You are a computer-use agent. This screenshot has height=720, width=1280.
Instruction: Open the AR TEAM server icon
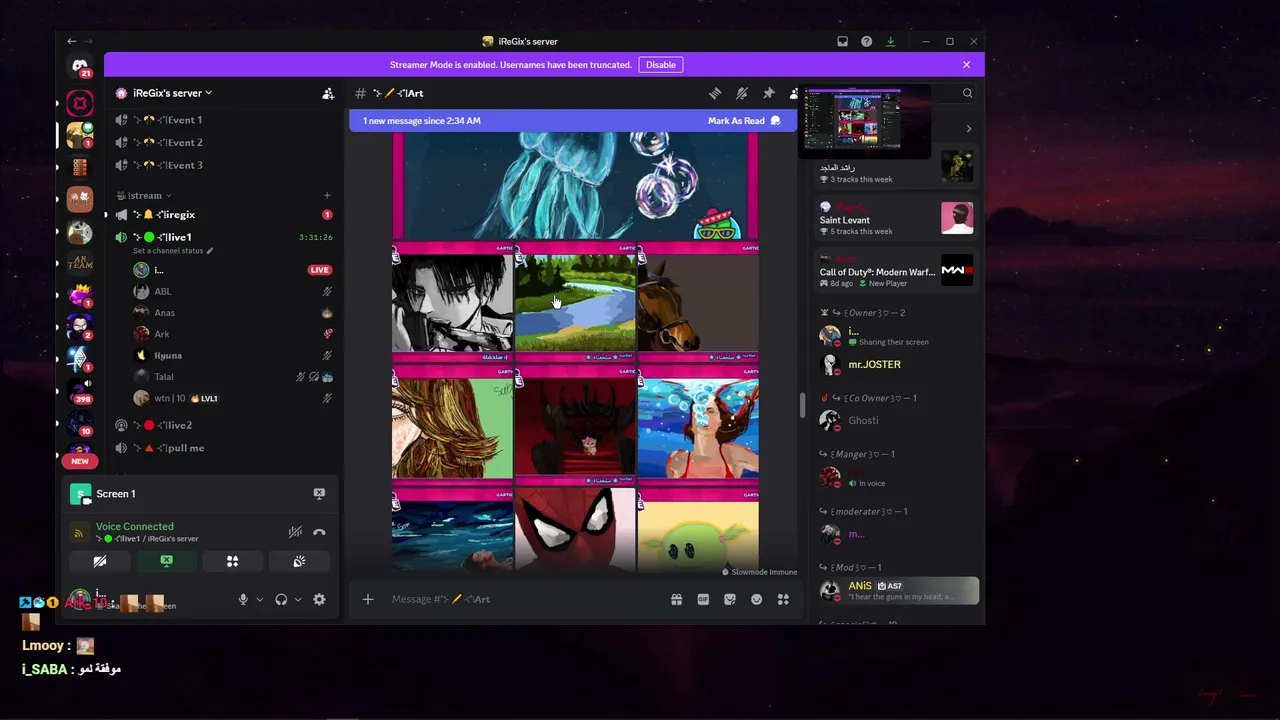[x=80, y=262]
